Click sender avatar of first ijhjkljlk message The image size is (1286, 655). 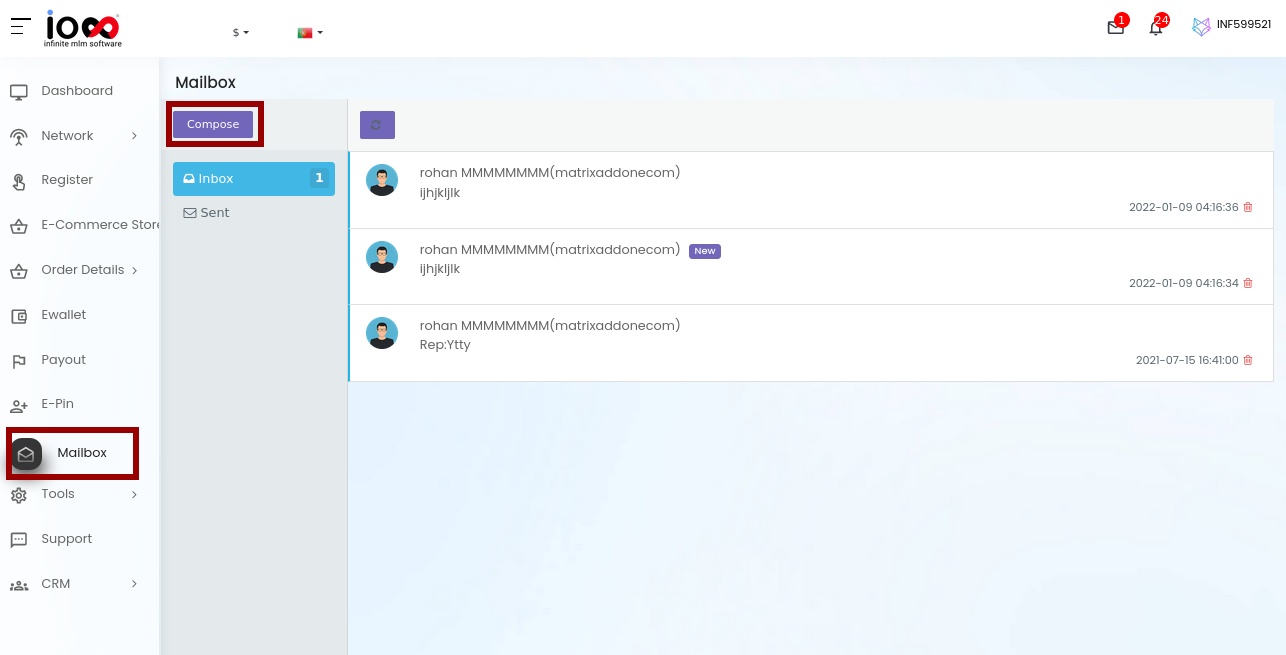pos(382,180)
